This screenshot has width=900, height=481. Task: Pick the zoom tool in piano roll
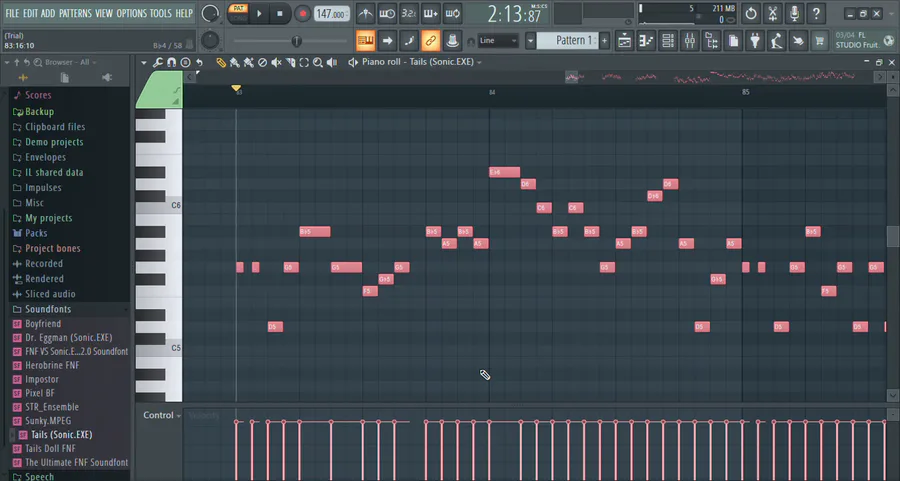point(318,62)
